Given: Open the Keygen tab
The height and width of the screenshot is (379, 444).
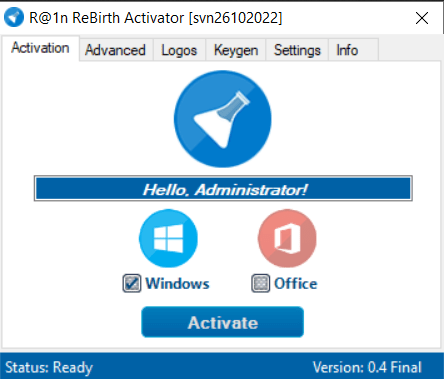Looking at the screenshot, I should (x=236, y=50).
